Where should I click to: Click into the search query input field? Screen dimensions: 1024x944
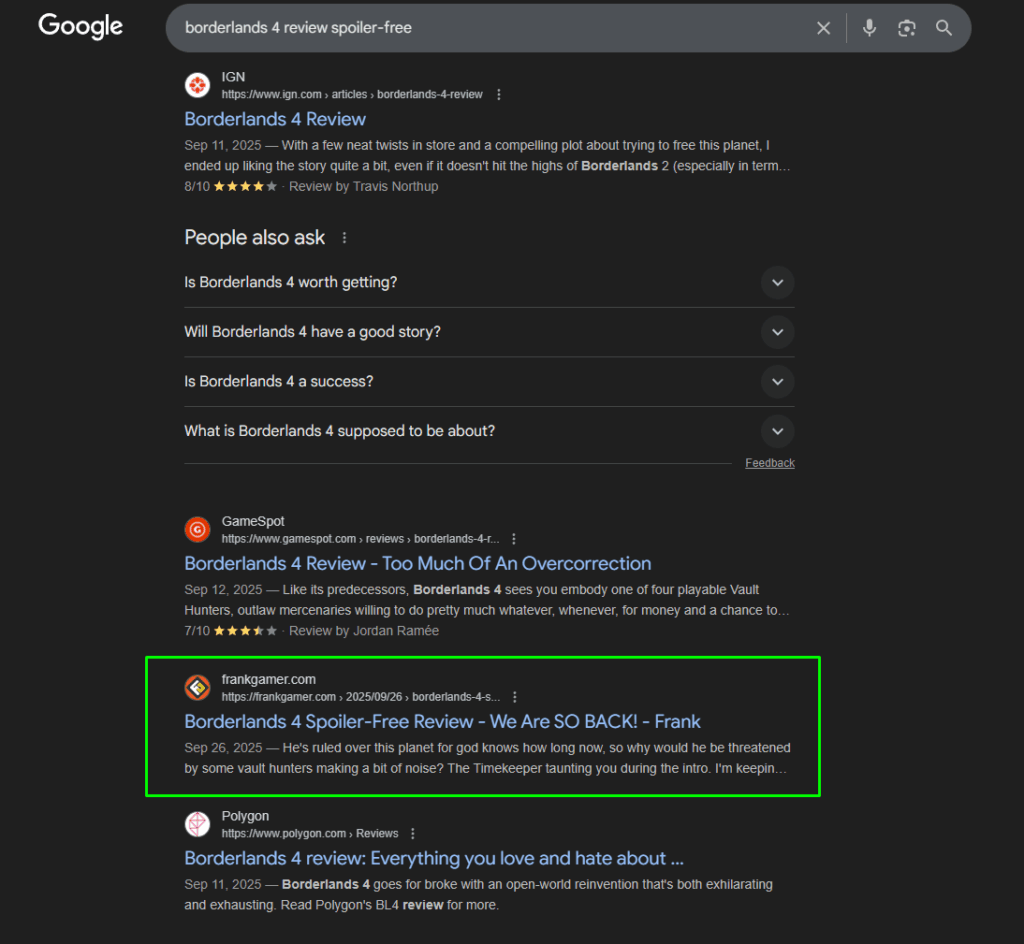pos(480,28)
